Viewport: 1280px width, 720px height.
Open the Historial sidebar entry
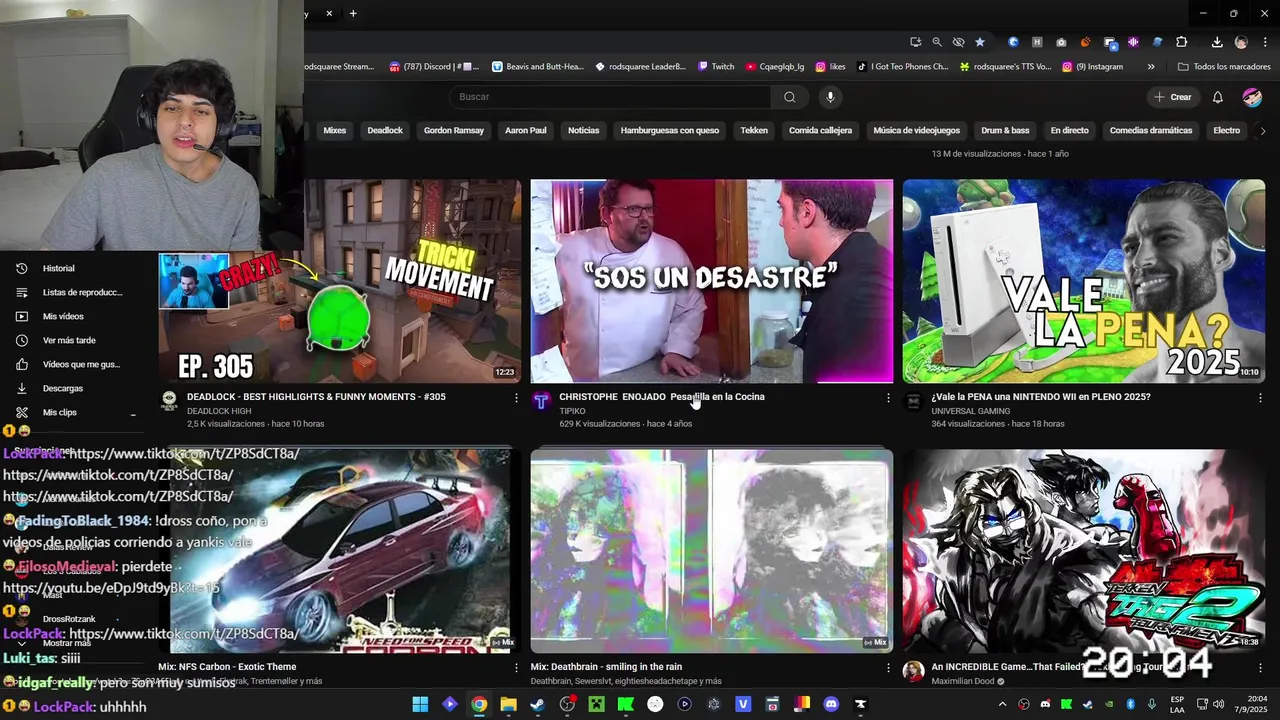(58, 268)
